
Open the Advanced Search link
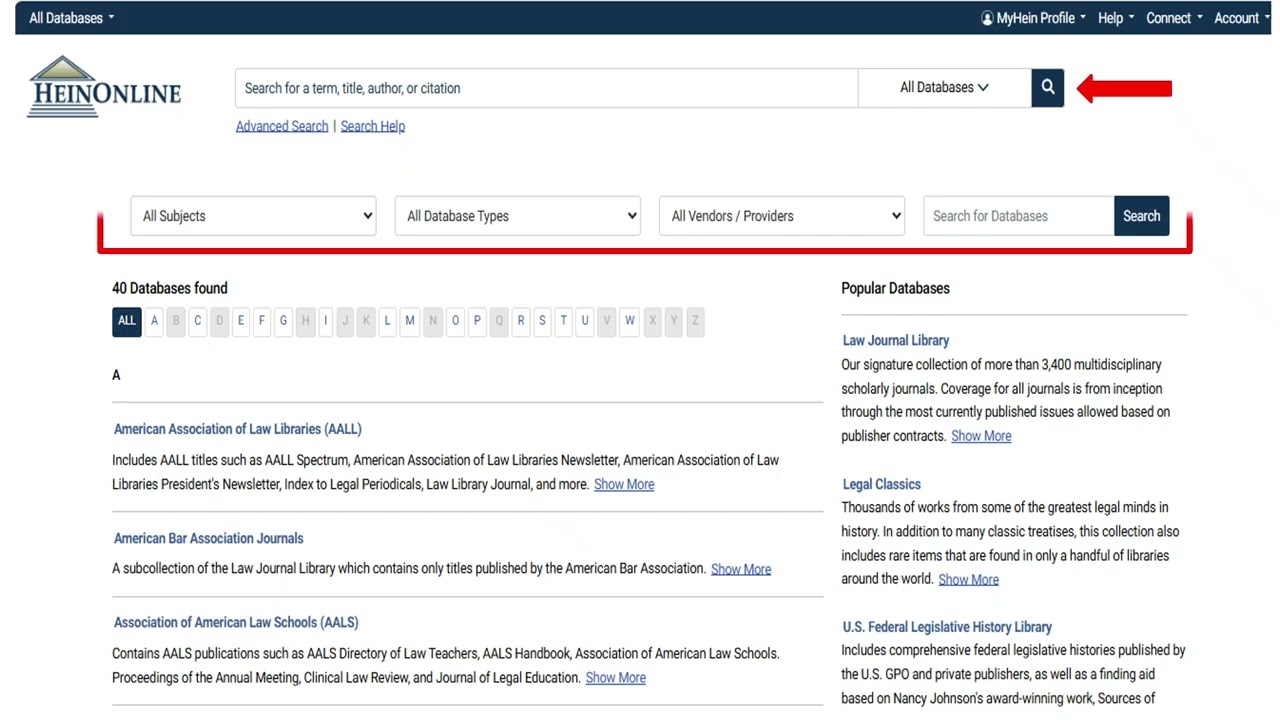click(x=282, y=126)
